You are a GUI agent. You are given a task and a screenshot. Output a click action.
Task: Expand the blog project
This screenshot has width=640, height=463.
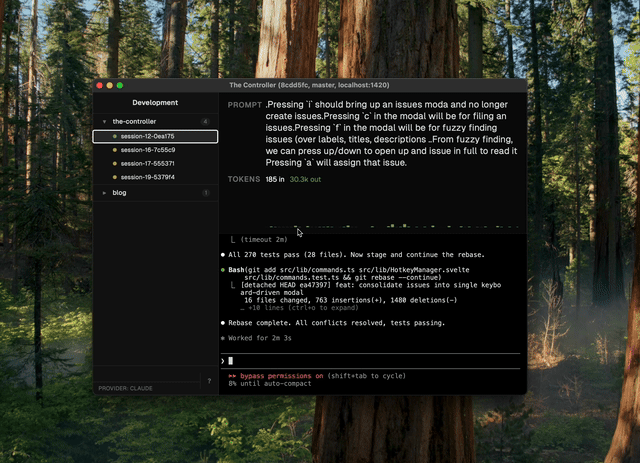[104, 193]
